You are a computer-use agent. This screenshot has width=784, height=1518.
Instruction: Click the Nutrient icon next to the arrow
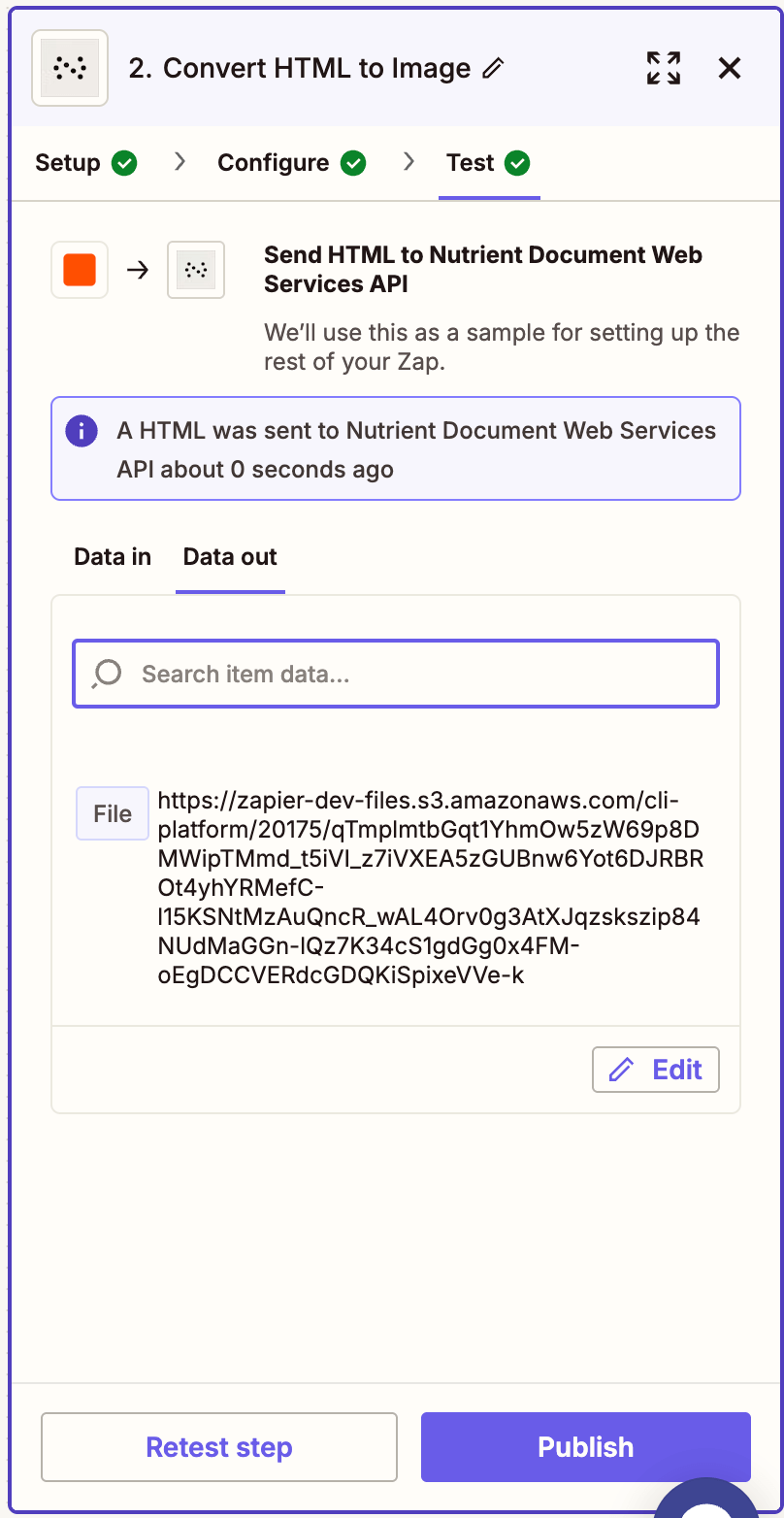tap(195, 269)
